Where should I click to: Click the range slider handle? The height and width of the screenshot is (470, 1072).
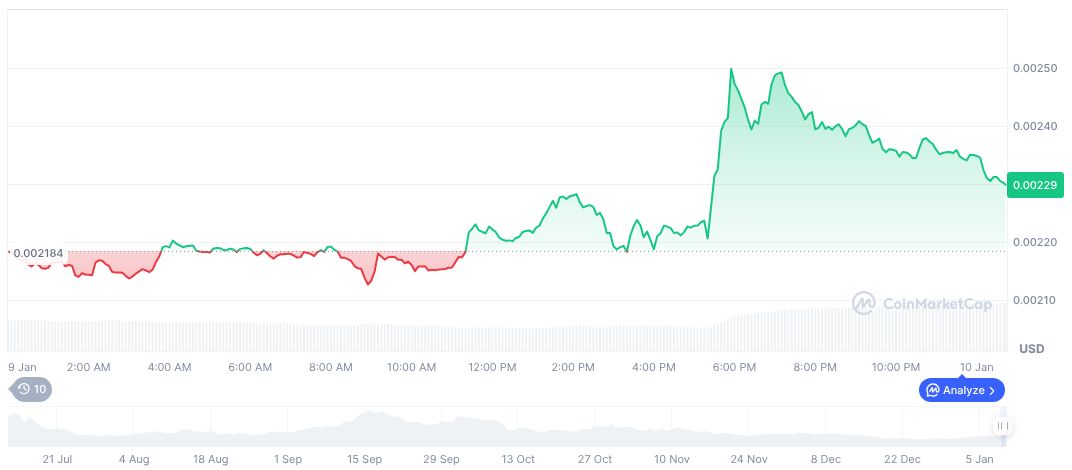tap(1003, 427)
